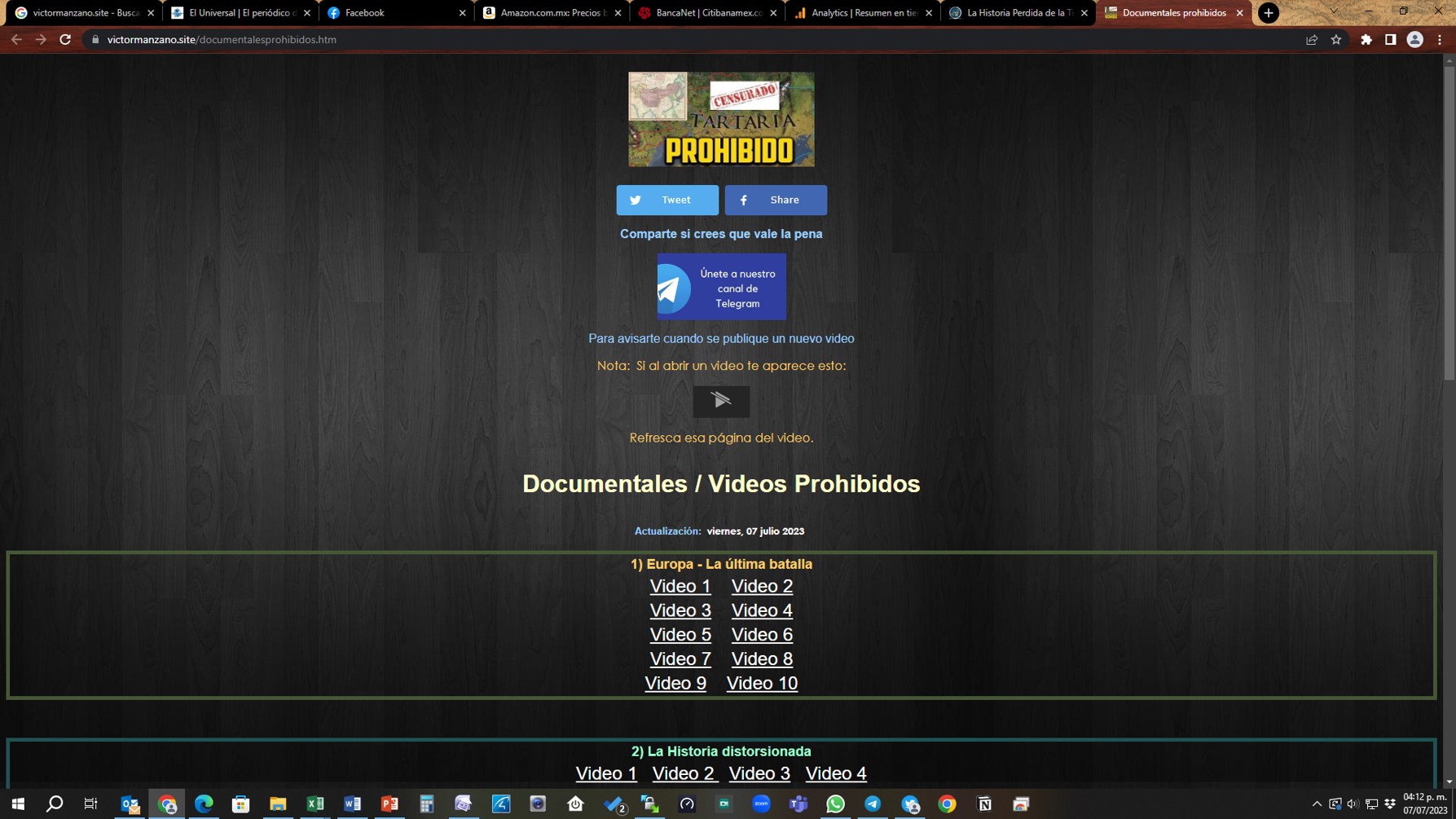Open Video 10 of Europa - La última batalla
This screenshot has height=819, width=1456.
[x=762, y=683]
